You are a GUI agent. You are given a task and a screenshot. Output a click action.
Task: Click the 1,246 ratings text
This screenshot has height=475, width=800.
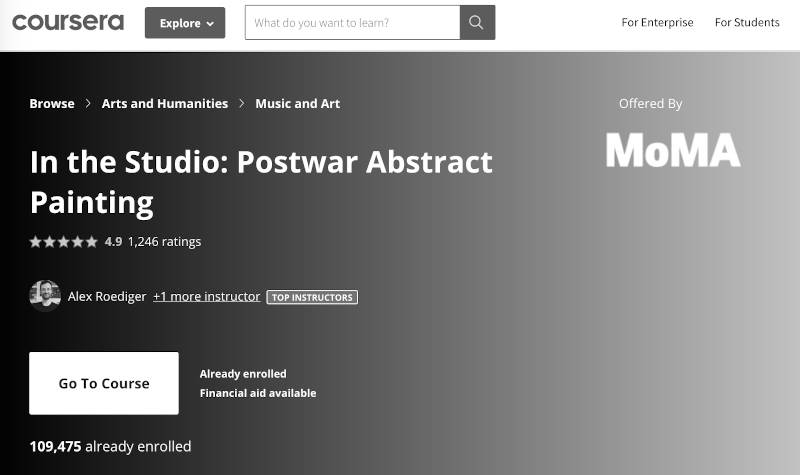[164, 242]
